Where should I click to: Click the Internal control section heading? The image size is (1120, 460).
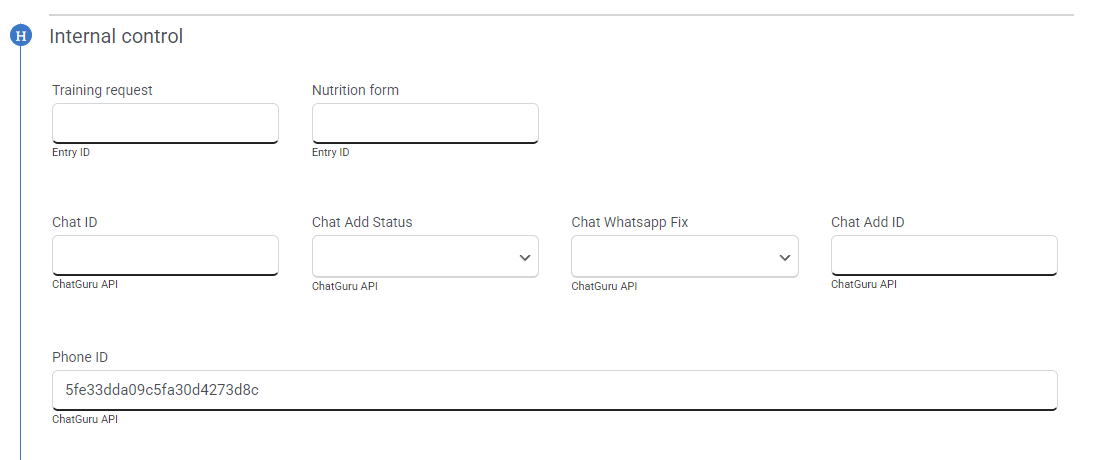116,37
